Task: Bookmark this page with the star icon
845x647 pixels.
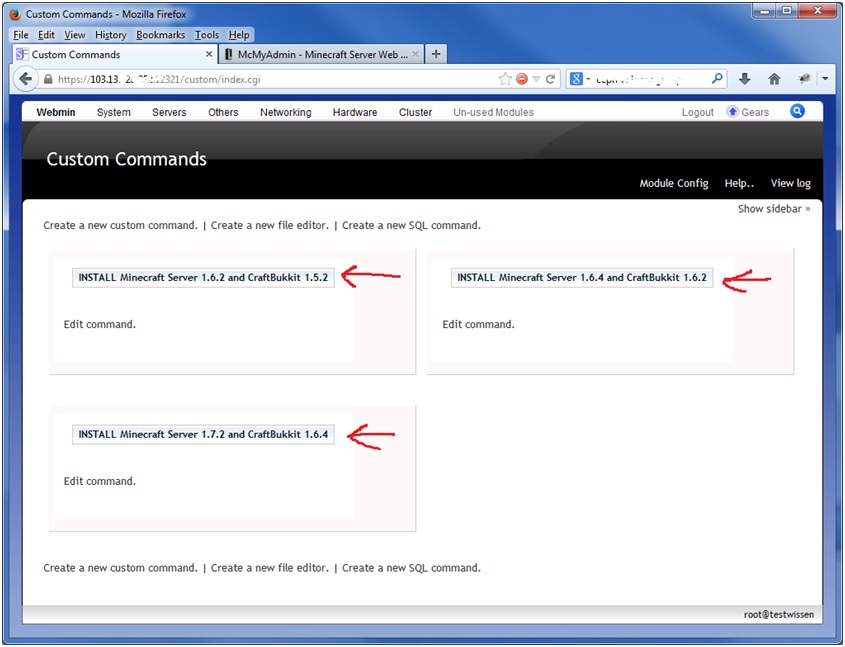Action: point(505,79)
